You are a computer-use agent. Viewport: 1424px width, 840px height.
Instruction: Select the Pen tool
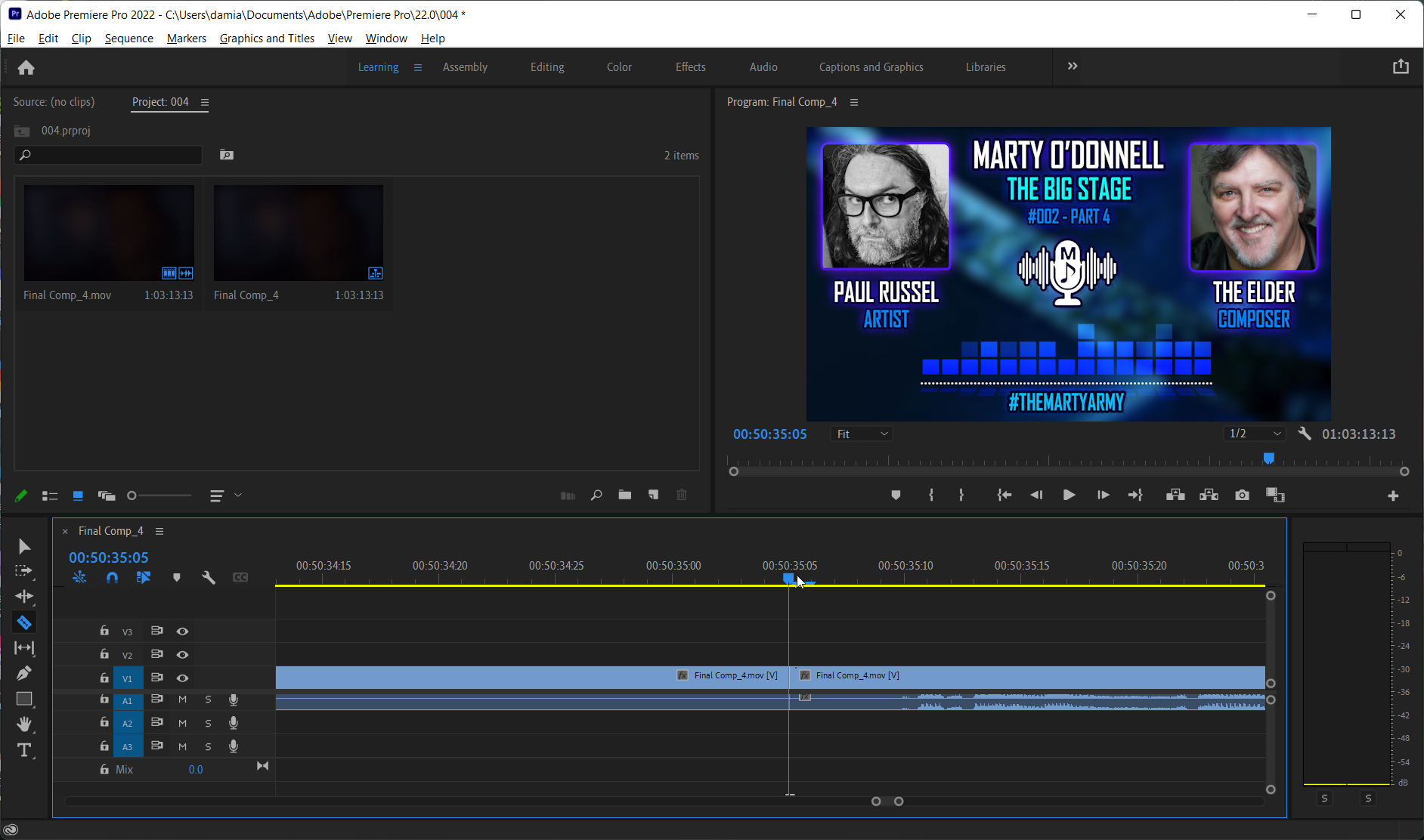click(x=24, y=673)
